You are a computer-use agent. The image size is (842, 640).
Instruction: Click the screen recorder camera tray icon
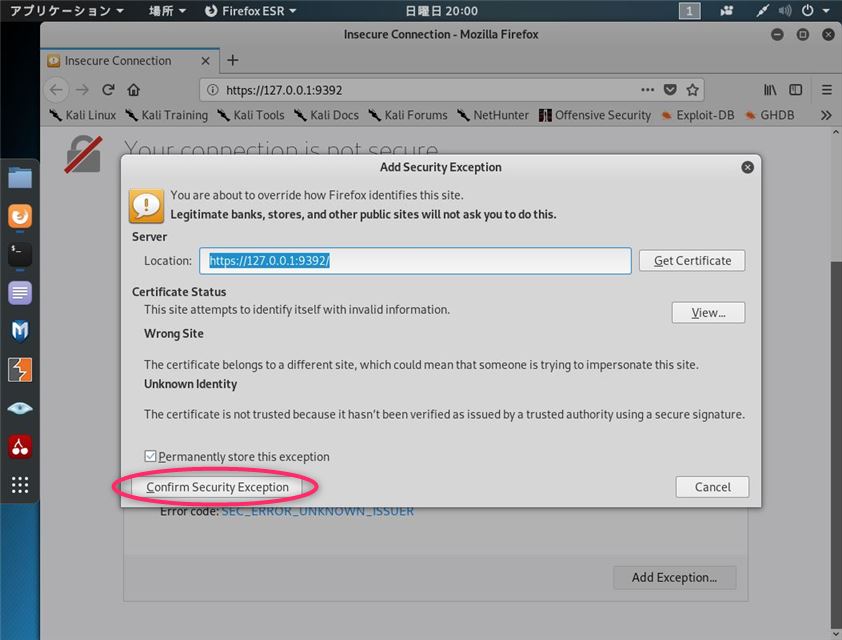(x=727, y=11)
